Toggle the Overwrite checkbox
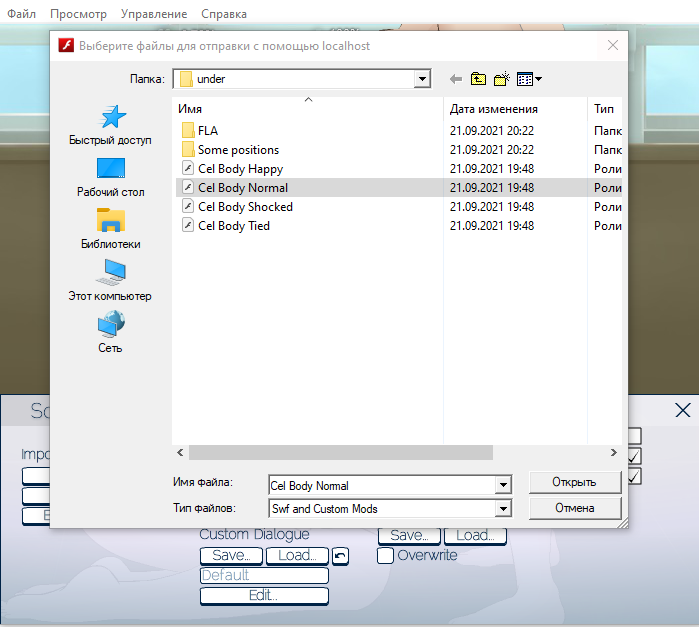Screen dimensions: 699x627 (385, 556)
